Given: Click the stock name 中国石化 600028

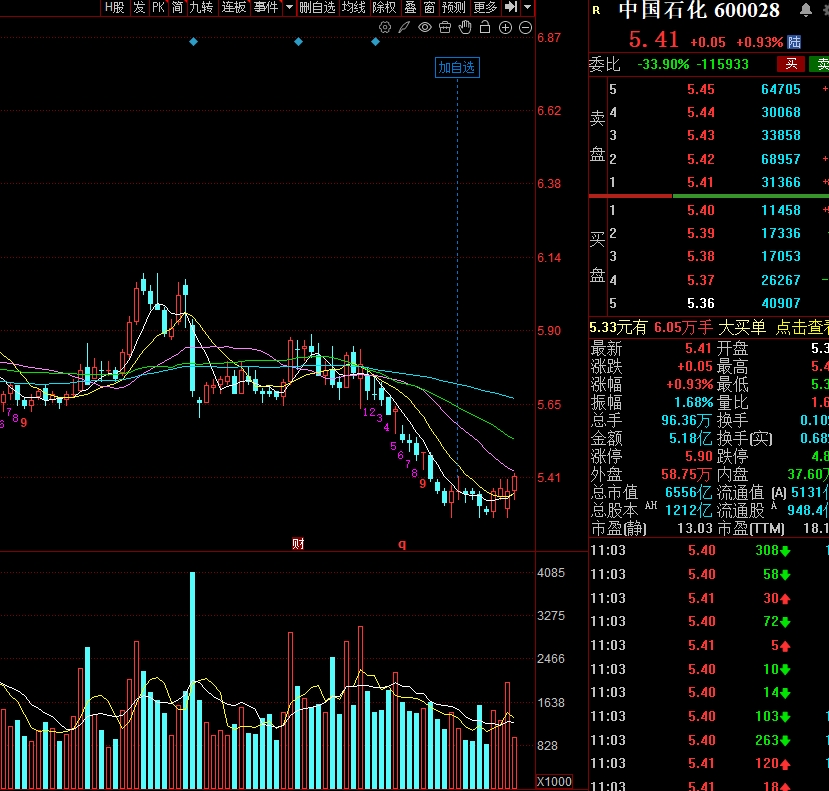Looking at the screenshot, I should coord(699,10).
